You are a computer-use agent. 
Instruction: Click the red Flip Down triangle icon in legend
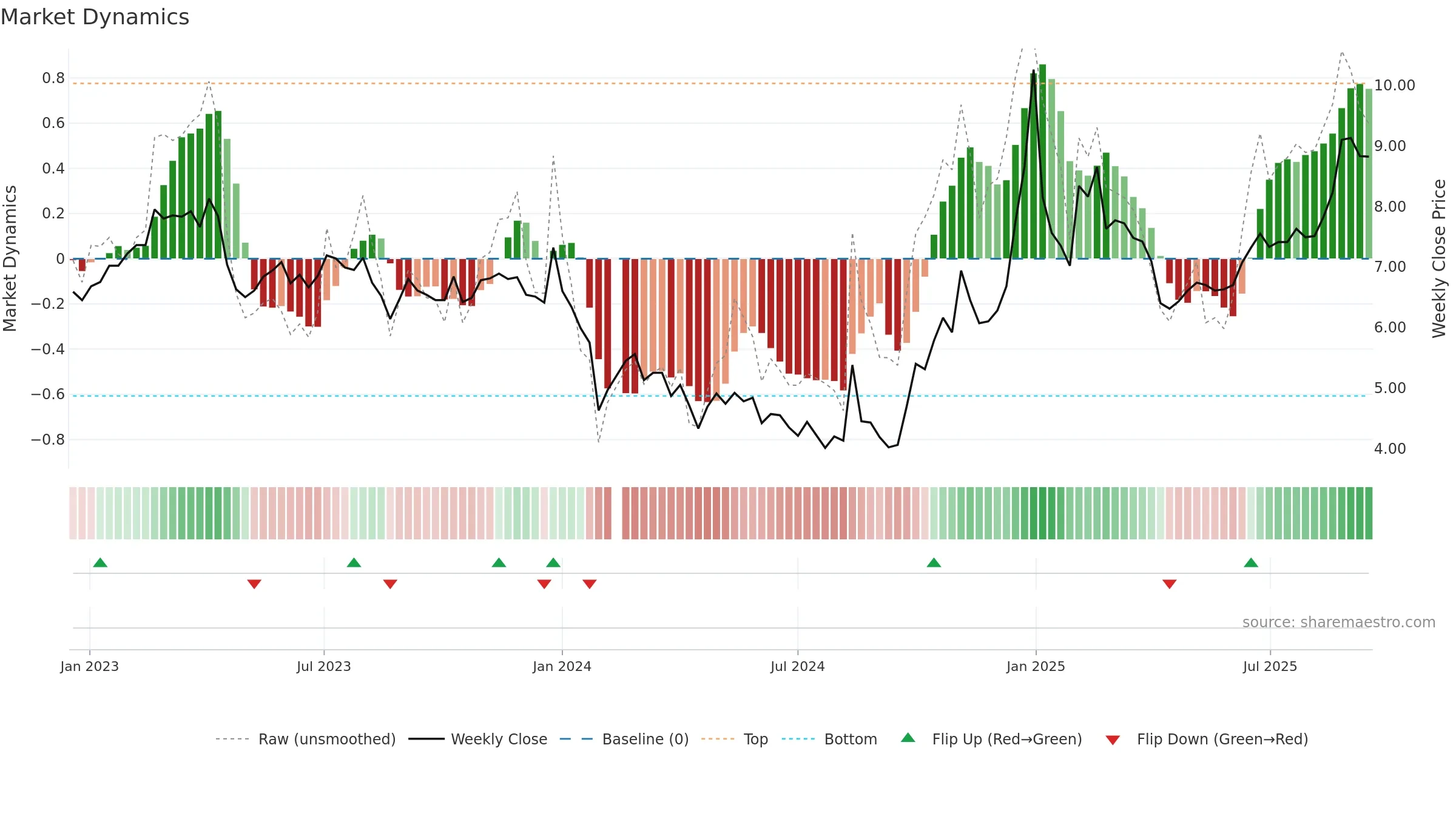pos(1113,740)
